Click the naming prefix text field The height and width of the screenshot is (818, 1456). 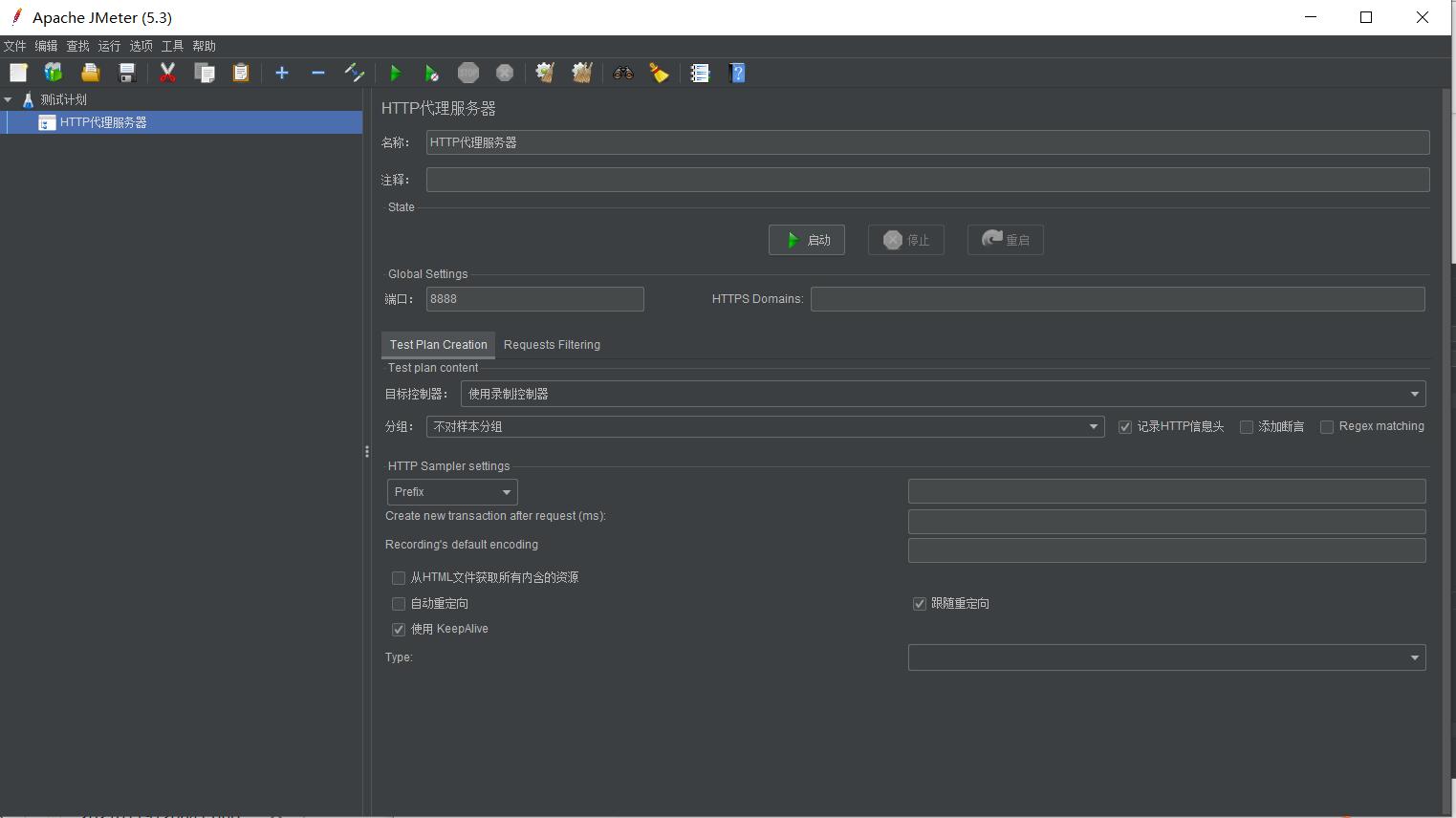coord(1166,491)
